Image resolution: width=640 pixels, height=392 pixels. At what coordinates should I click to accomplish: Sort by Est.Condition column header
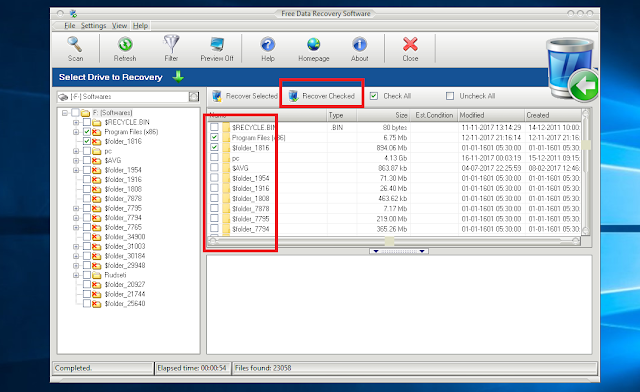[x=433, y=115]
